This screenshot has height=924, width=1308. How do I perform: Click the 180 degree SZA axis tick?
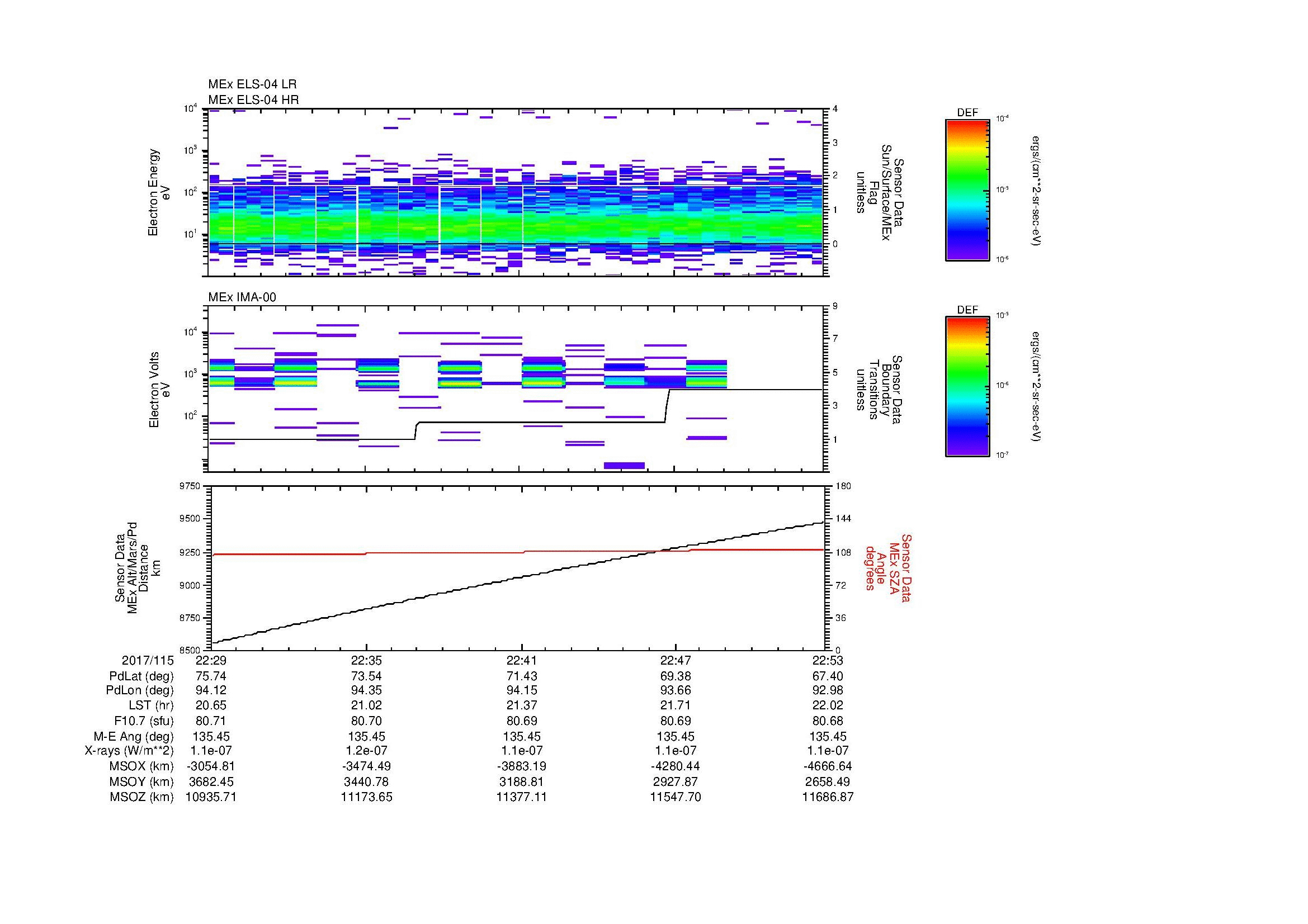click(x=843, y=486)
